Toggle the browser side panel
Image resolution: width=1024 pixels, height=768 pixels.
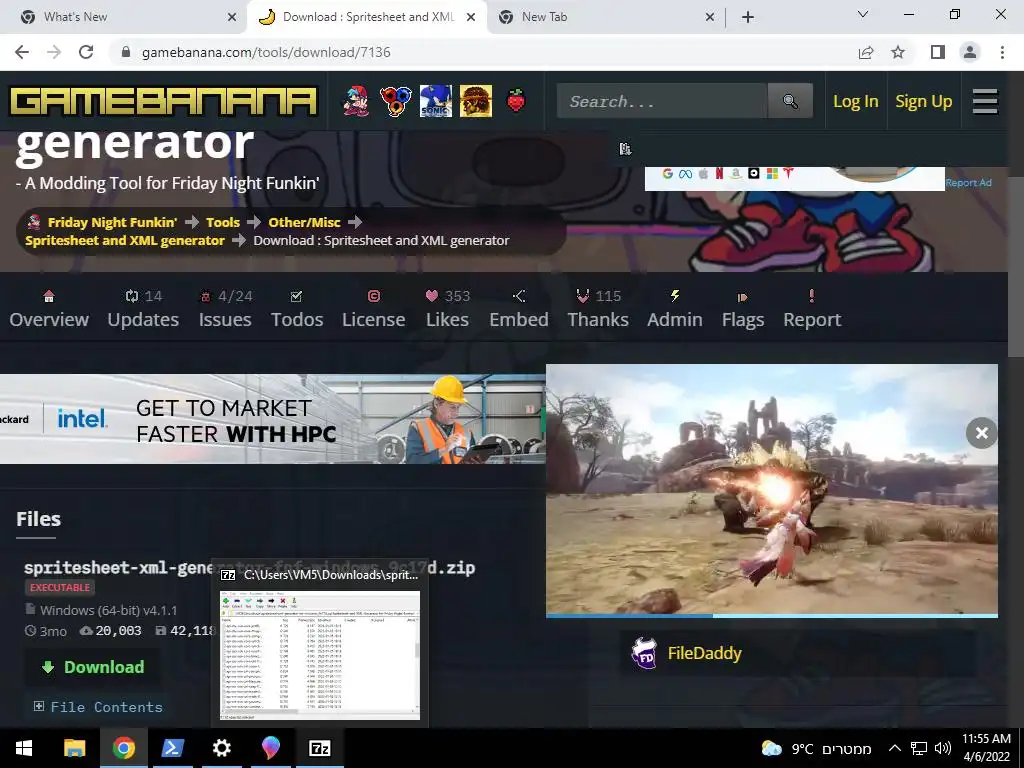click(x=938, y=52)
